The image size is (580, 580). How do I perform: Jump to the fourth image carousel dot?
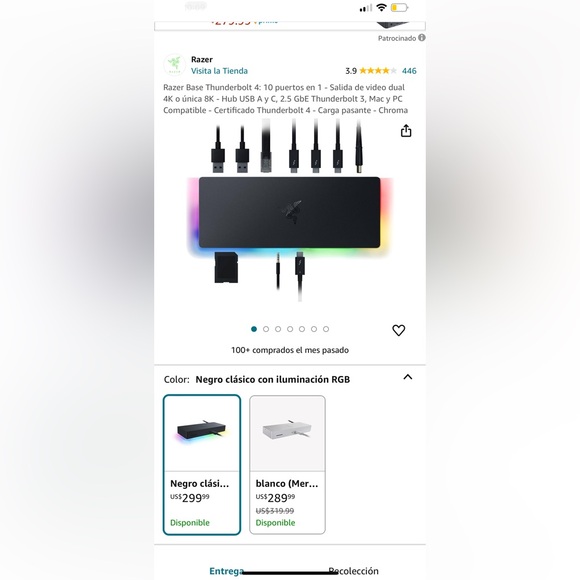pos(290,329)
